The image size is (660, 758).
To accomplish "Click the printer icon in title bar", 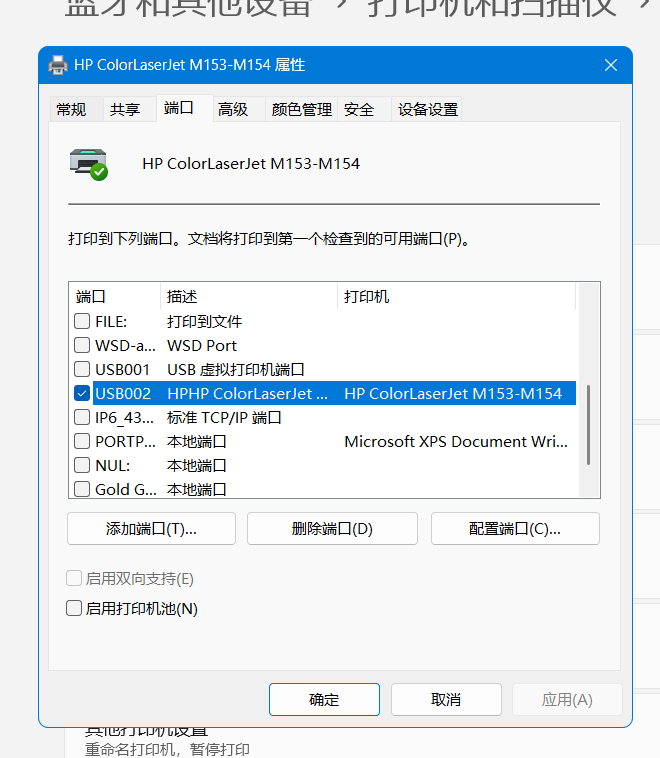I will tap(59, 65).
